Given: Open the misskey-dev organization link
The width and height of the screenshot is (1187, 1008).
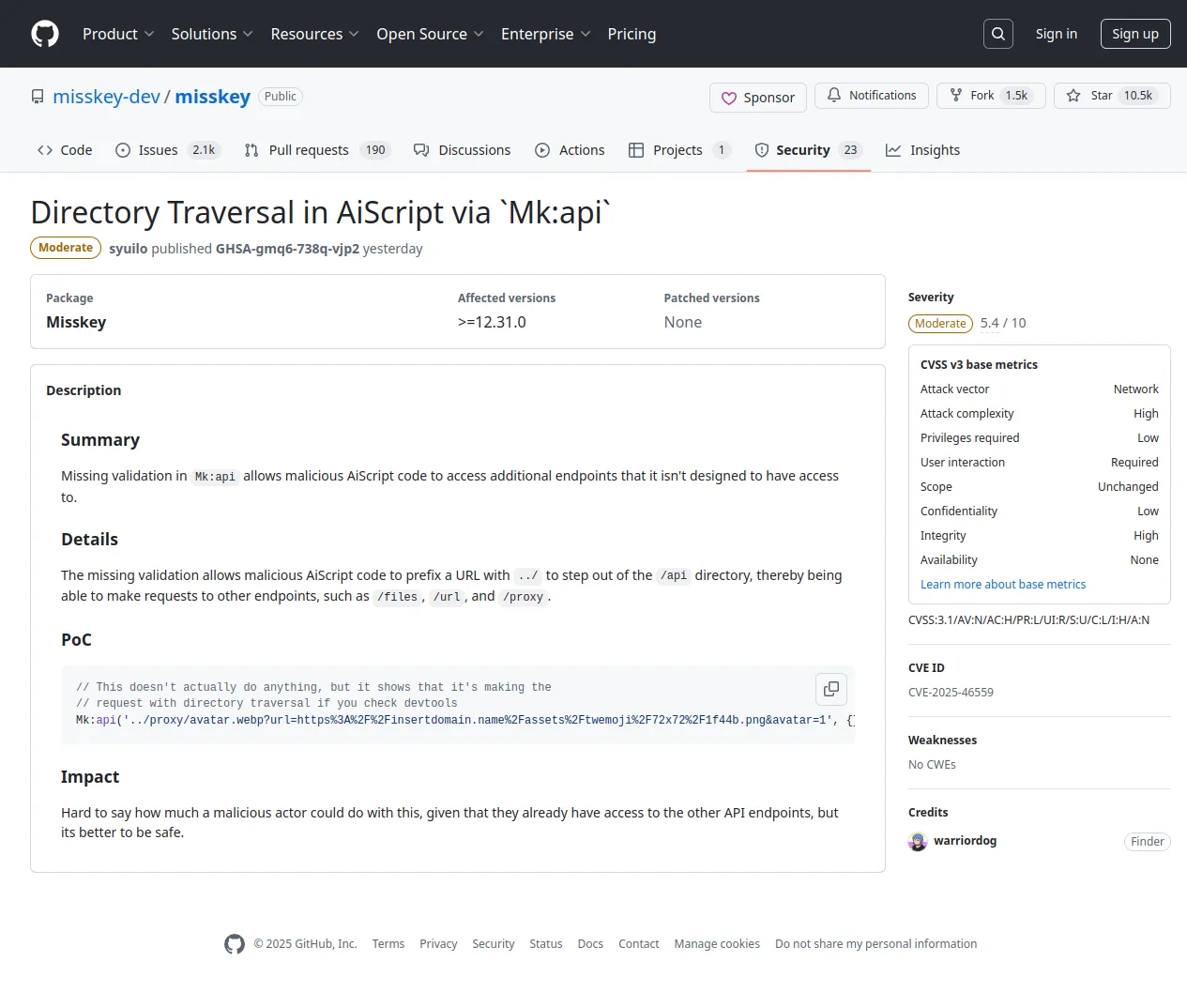Looking at the screenshot, I should point(107,97).
